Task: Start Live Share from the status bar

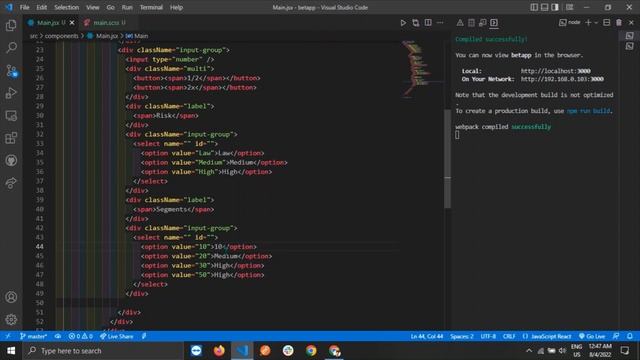Action: (x=117, y=336)
